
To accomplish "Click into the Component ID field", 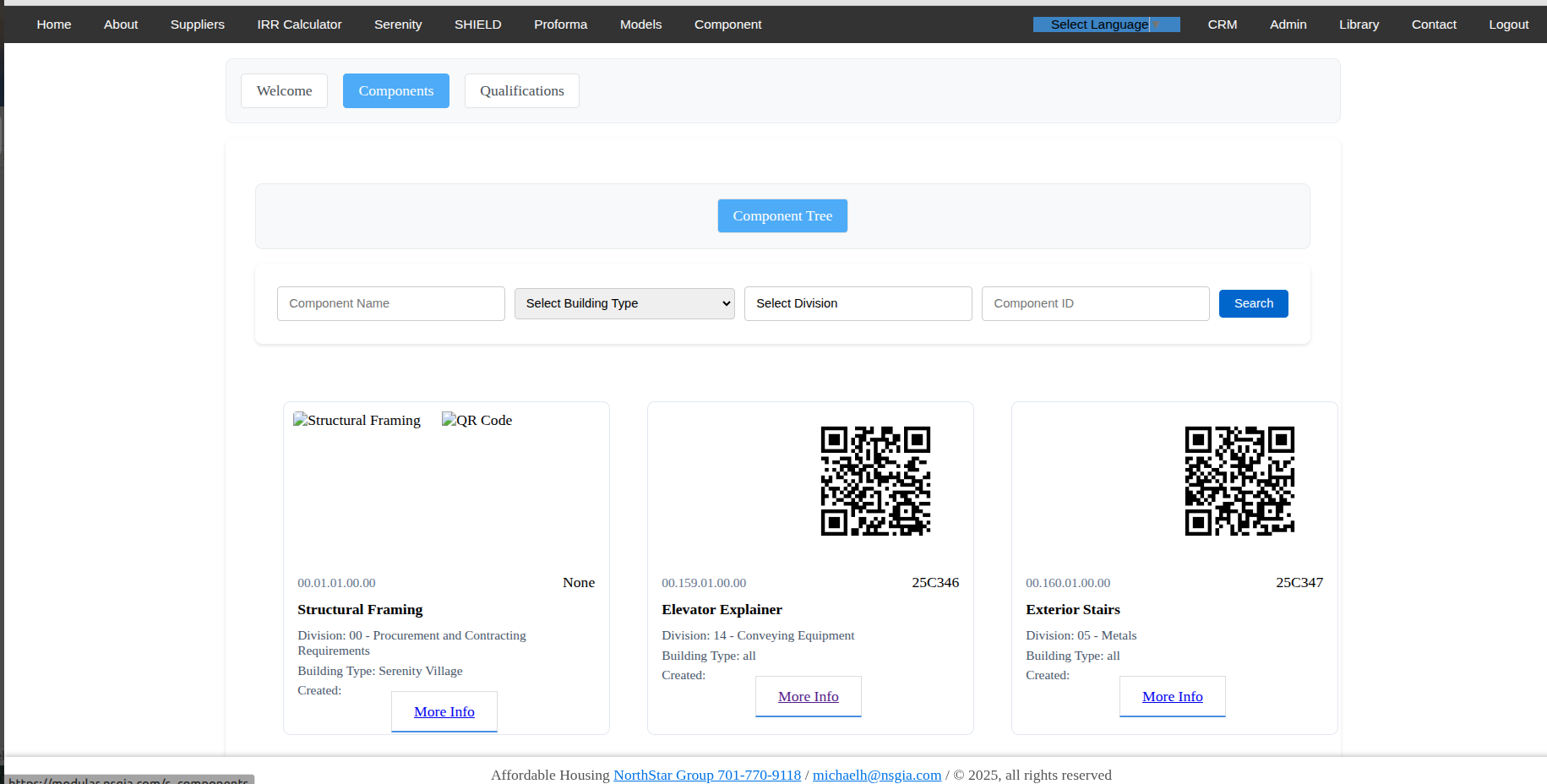I will (1095, 303).
